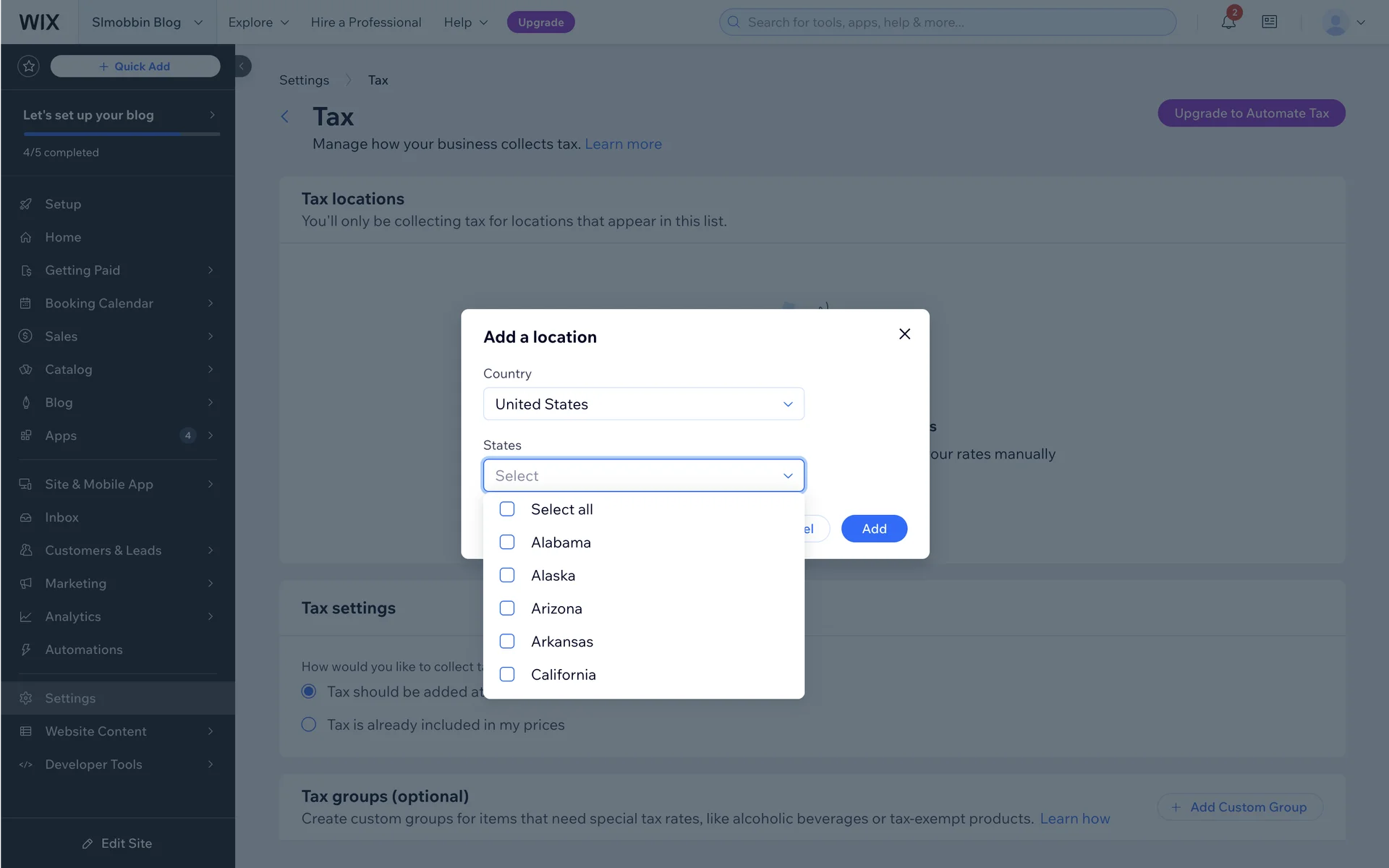Check the Select all checkbox
The image size is (1389, 868).
[x=507, y=509]
